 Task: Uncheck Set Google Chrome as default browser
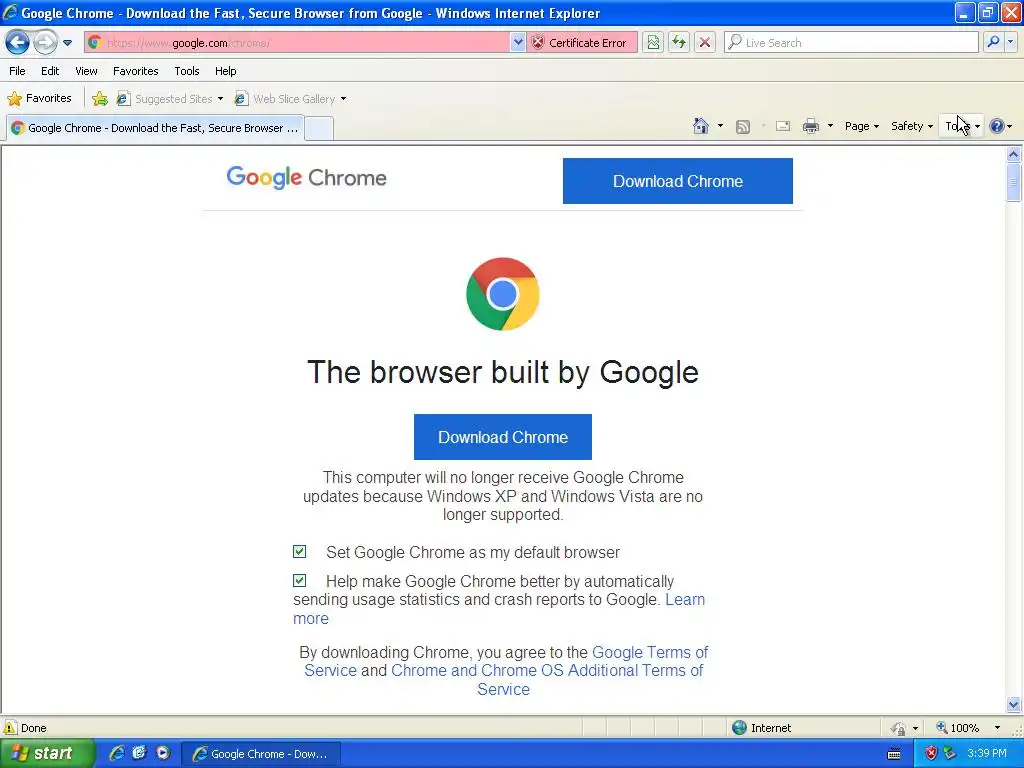300,552
